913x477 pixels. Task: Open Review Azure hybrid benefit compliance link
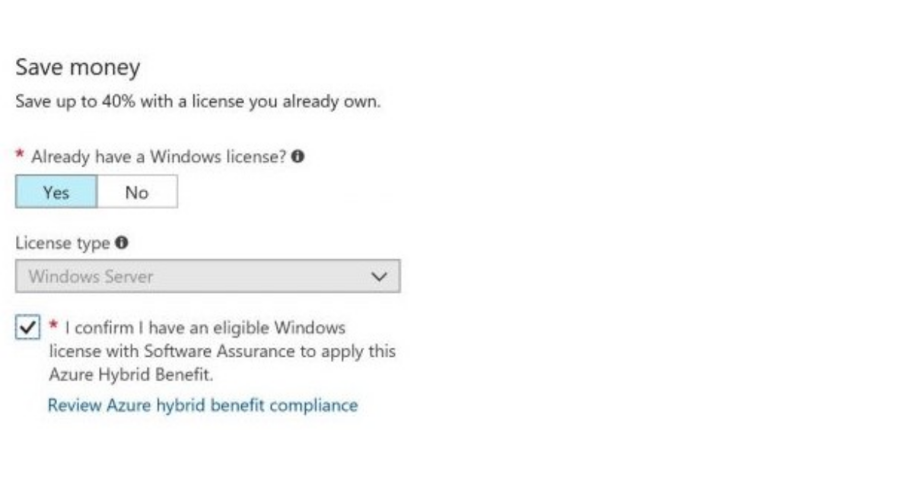click(203, 405)
